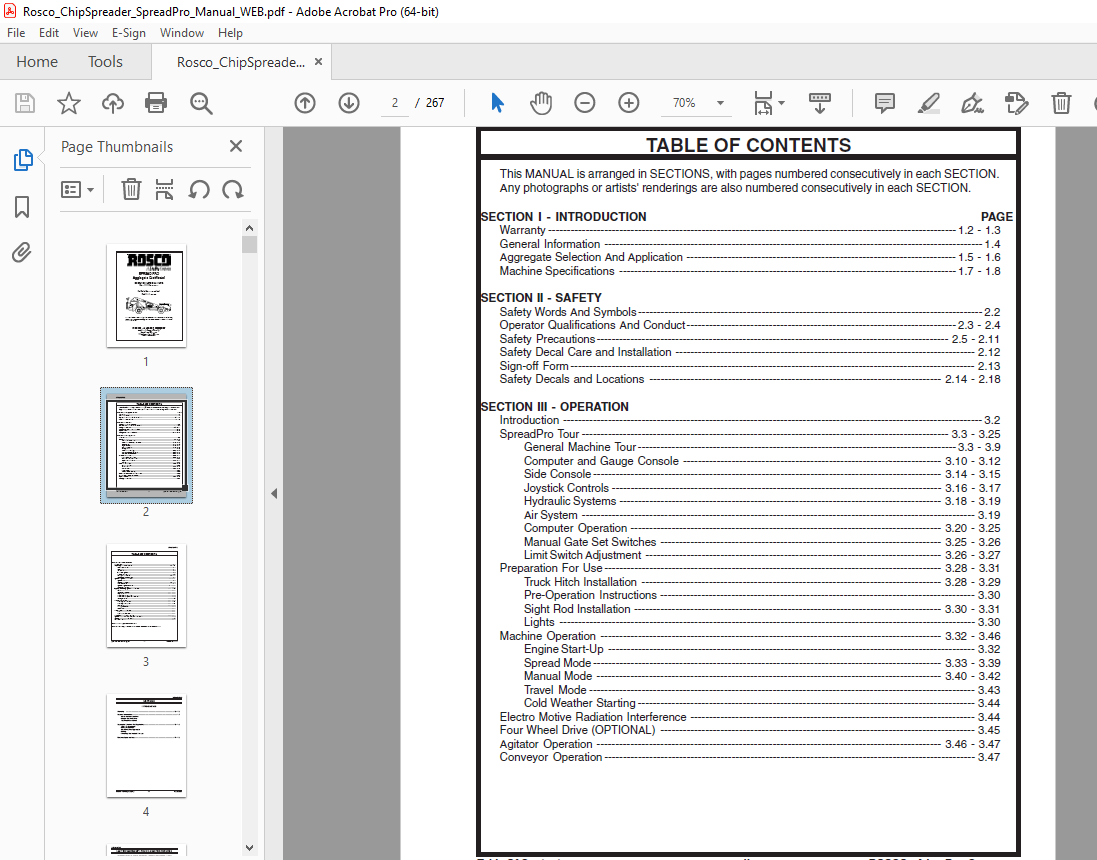Click the current page number field
1097x860 pixels.
[395, 103]
